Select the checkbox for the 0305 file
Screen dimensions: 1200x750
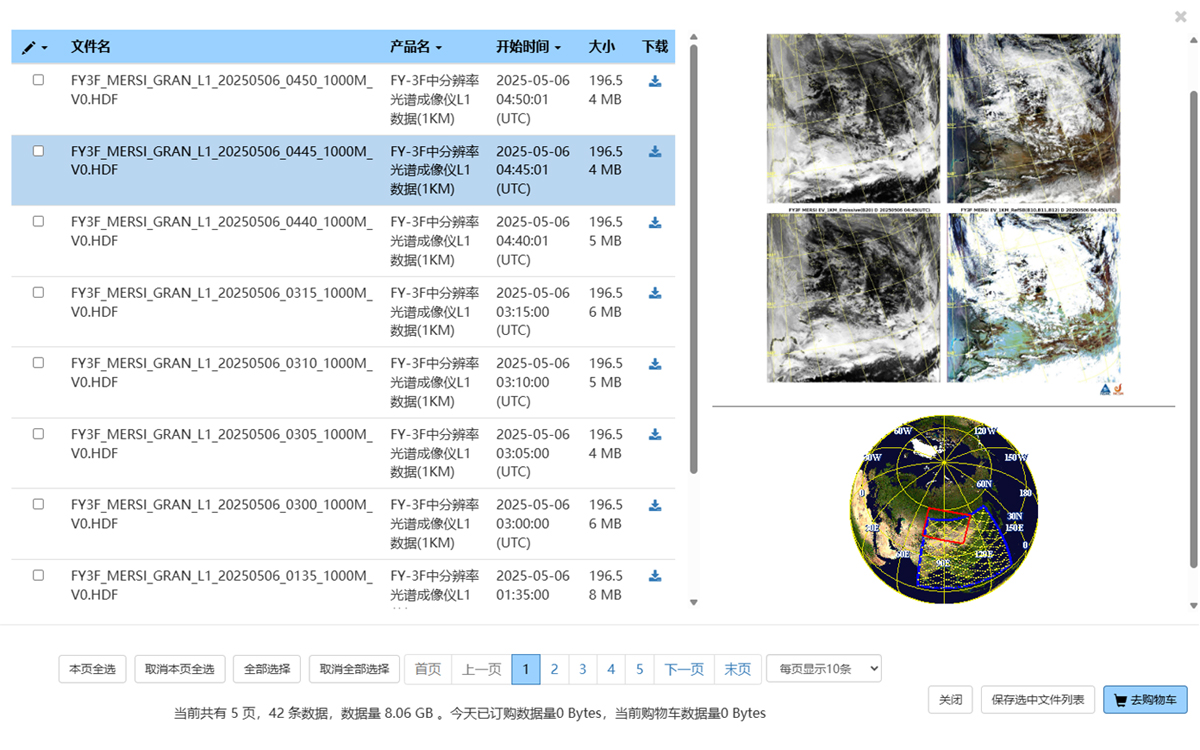[38, 434]
